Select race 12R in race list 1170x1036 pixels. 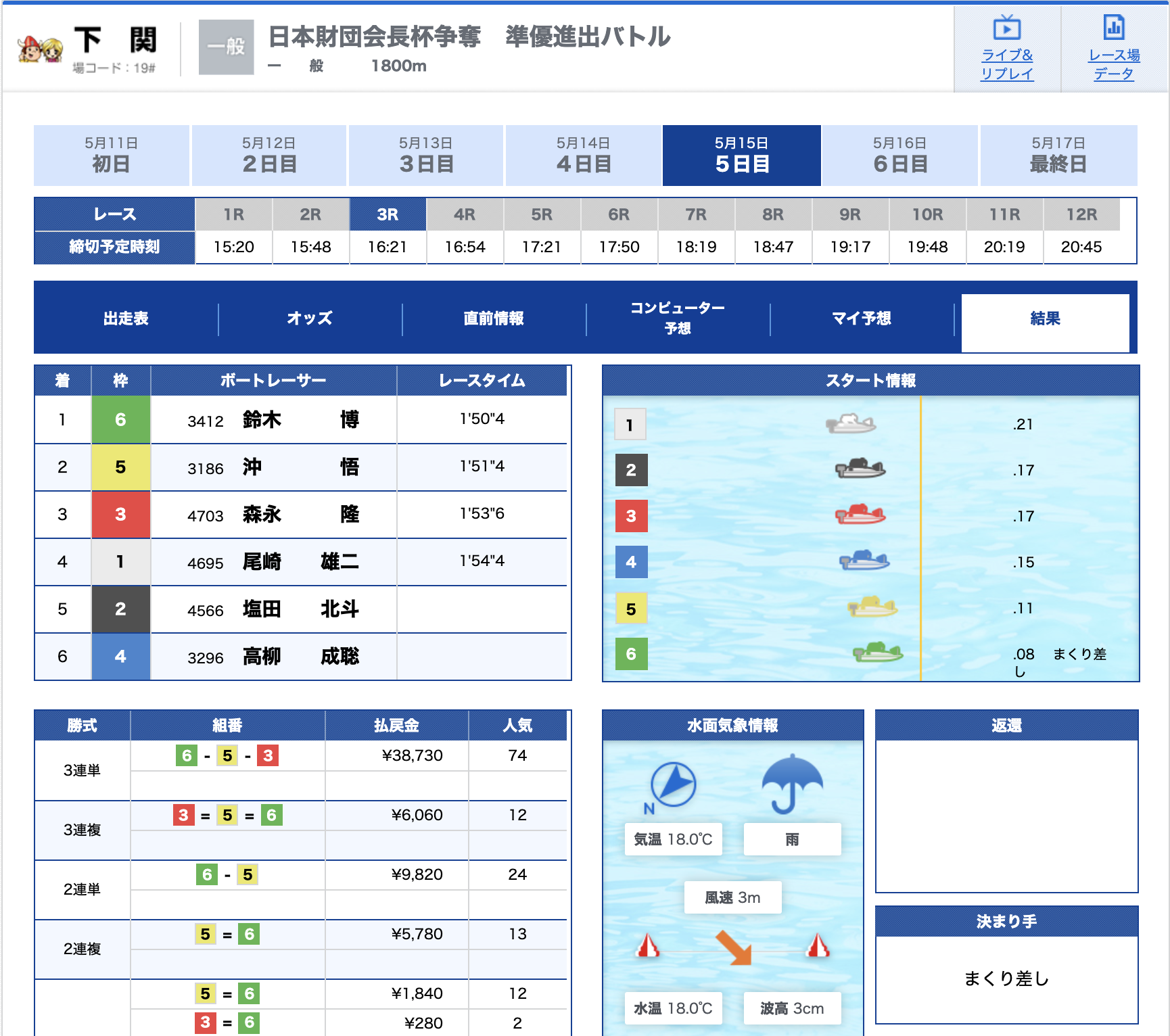click(1081, 215)
